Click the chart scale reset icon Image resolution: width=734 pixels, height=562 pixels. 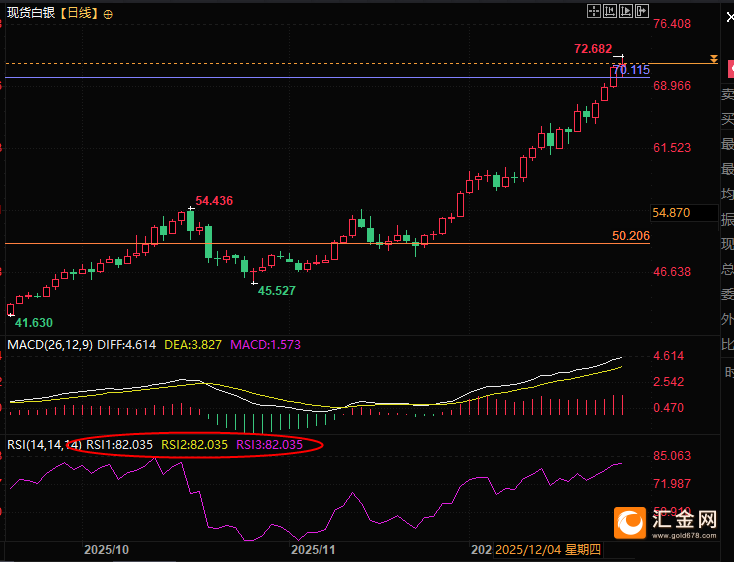(x=609, y=11)
